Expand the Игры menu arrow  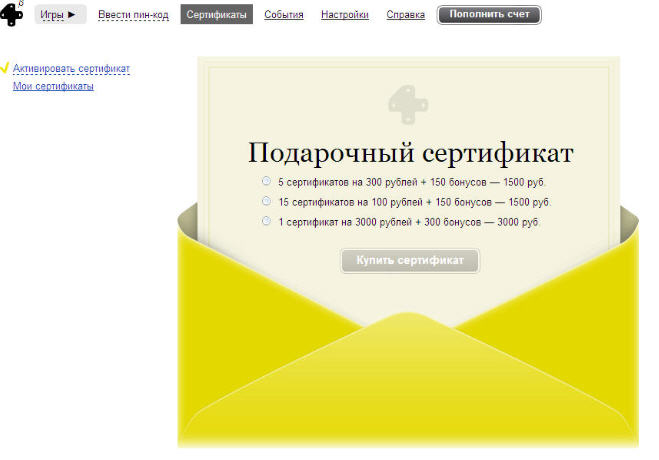pyautogui.click(x=71, y=14)
